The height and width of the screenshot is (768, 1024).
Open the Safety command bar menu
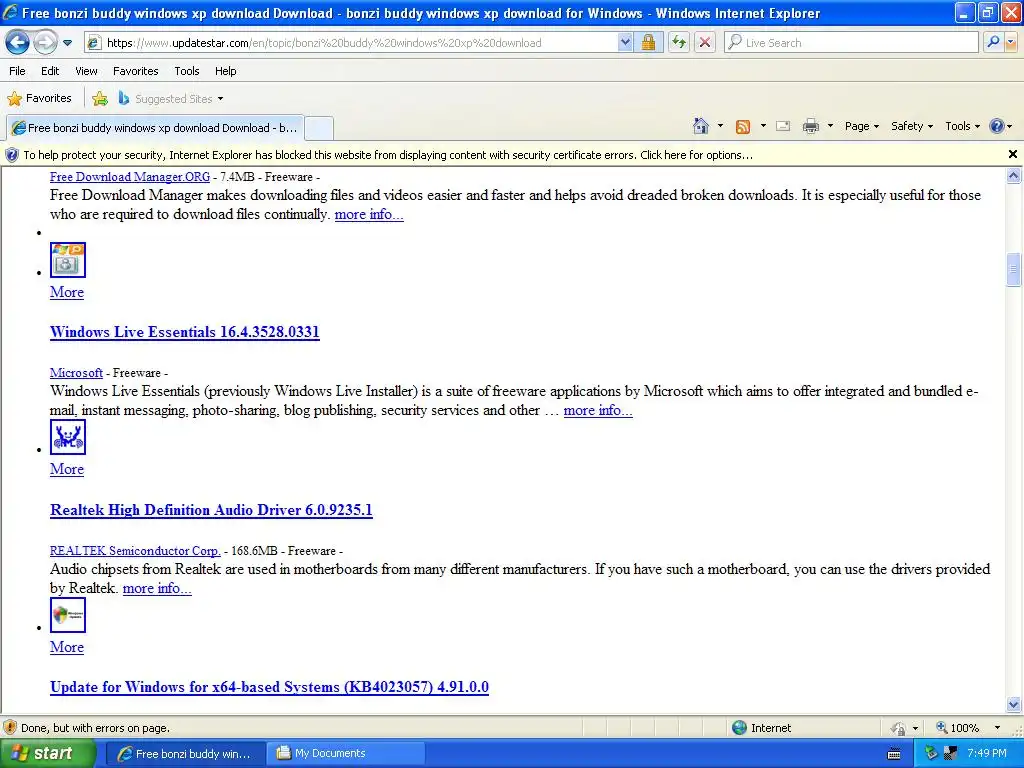point(912,126)
